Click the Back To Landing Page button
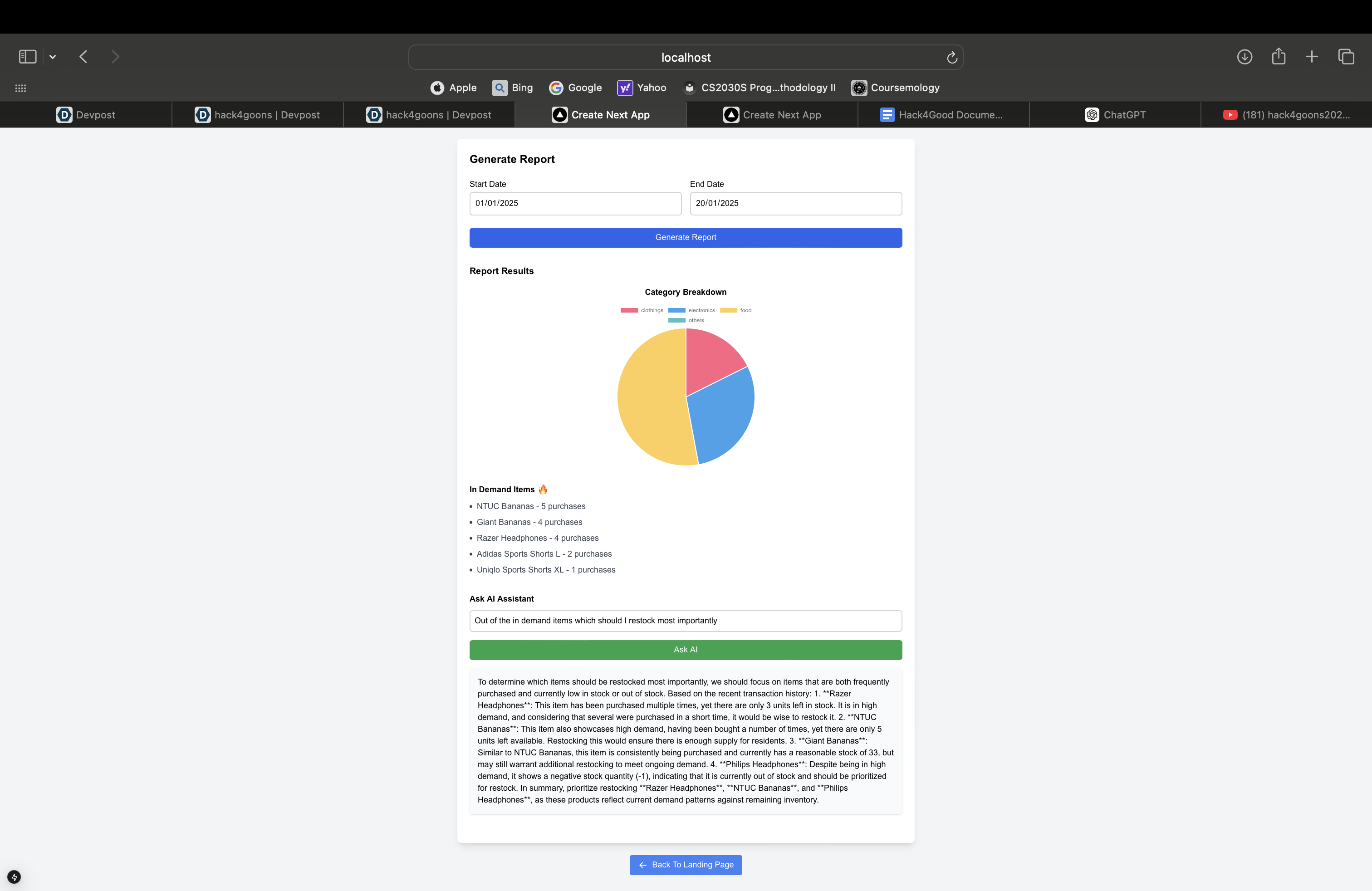 686,865
